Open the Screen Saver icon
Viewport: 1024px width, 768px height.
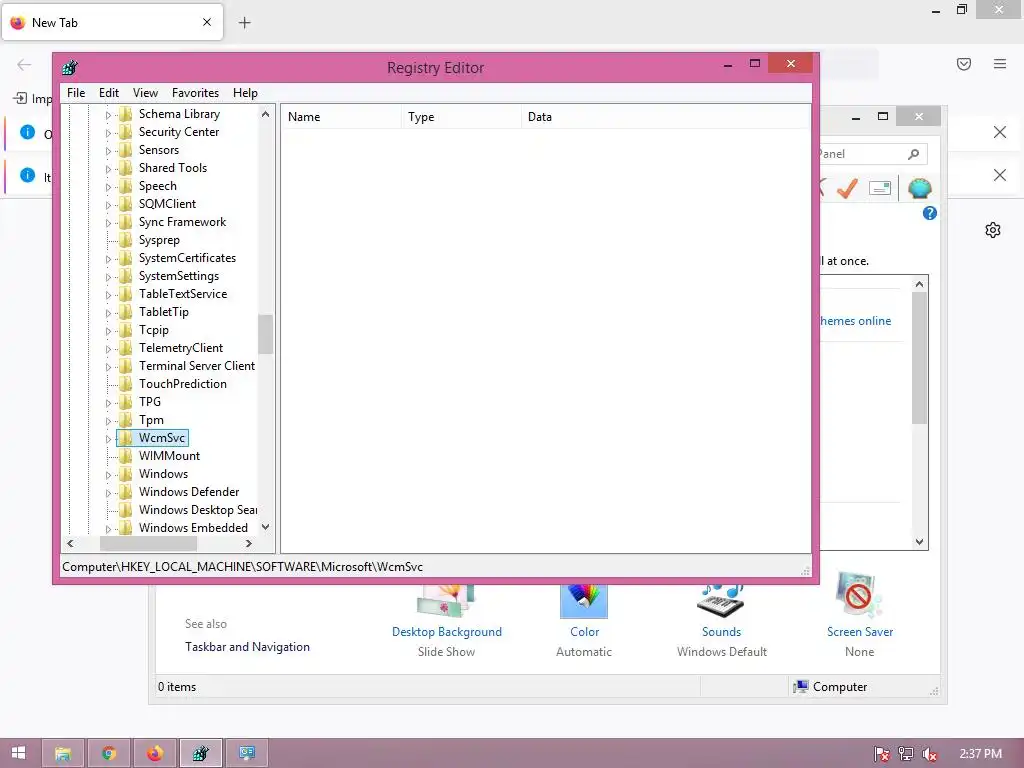[859, 594]
